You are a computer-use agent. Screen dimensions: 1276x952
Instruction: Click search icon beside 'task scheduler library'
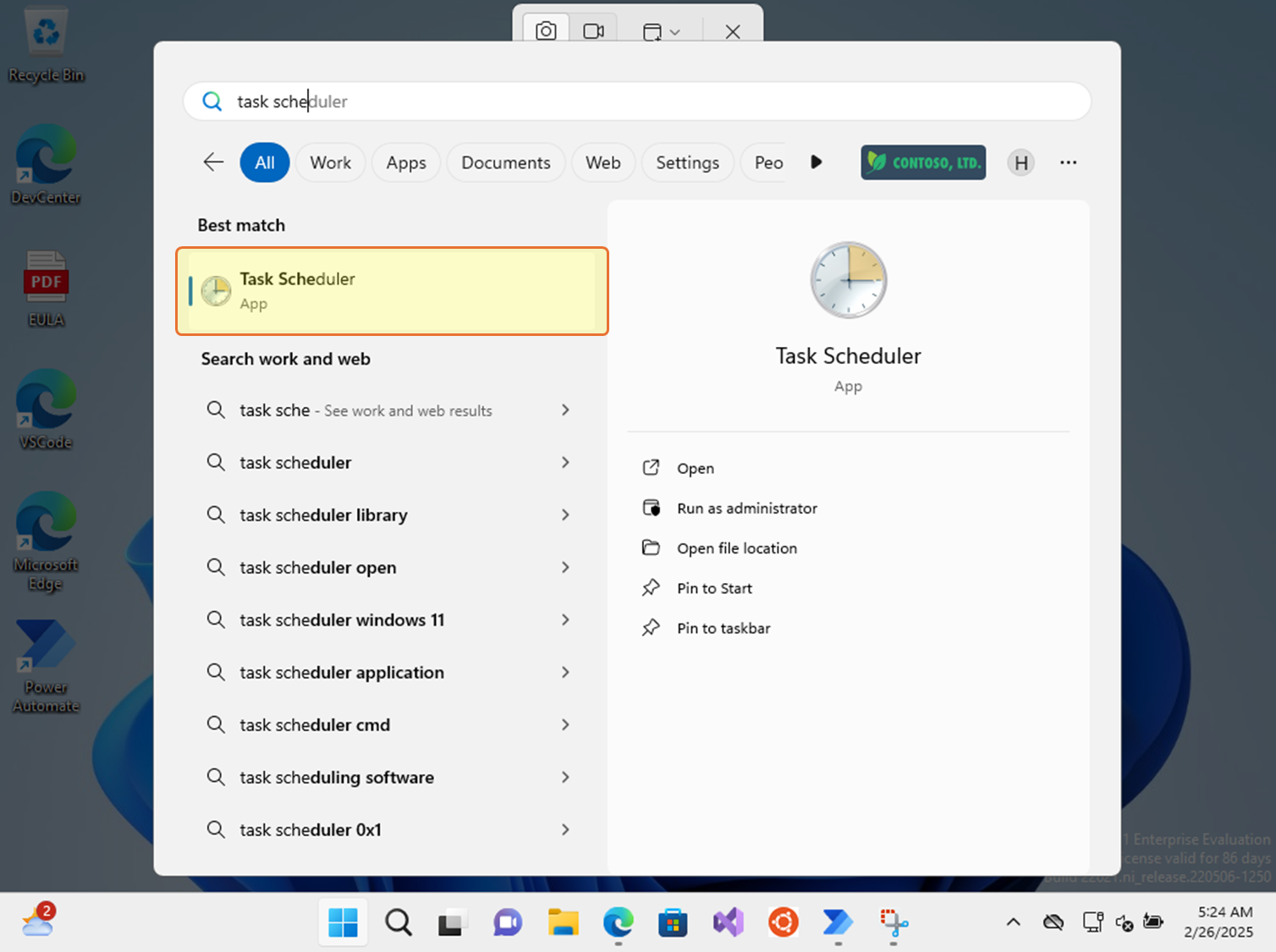point(216,515)
